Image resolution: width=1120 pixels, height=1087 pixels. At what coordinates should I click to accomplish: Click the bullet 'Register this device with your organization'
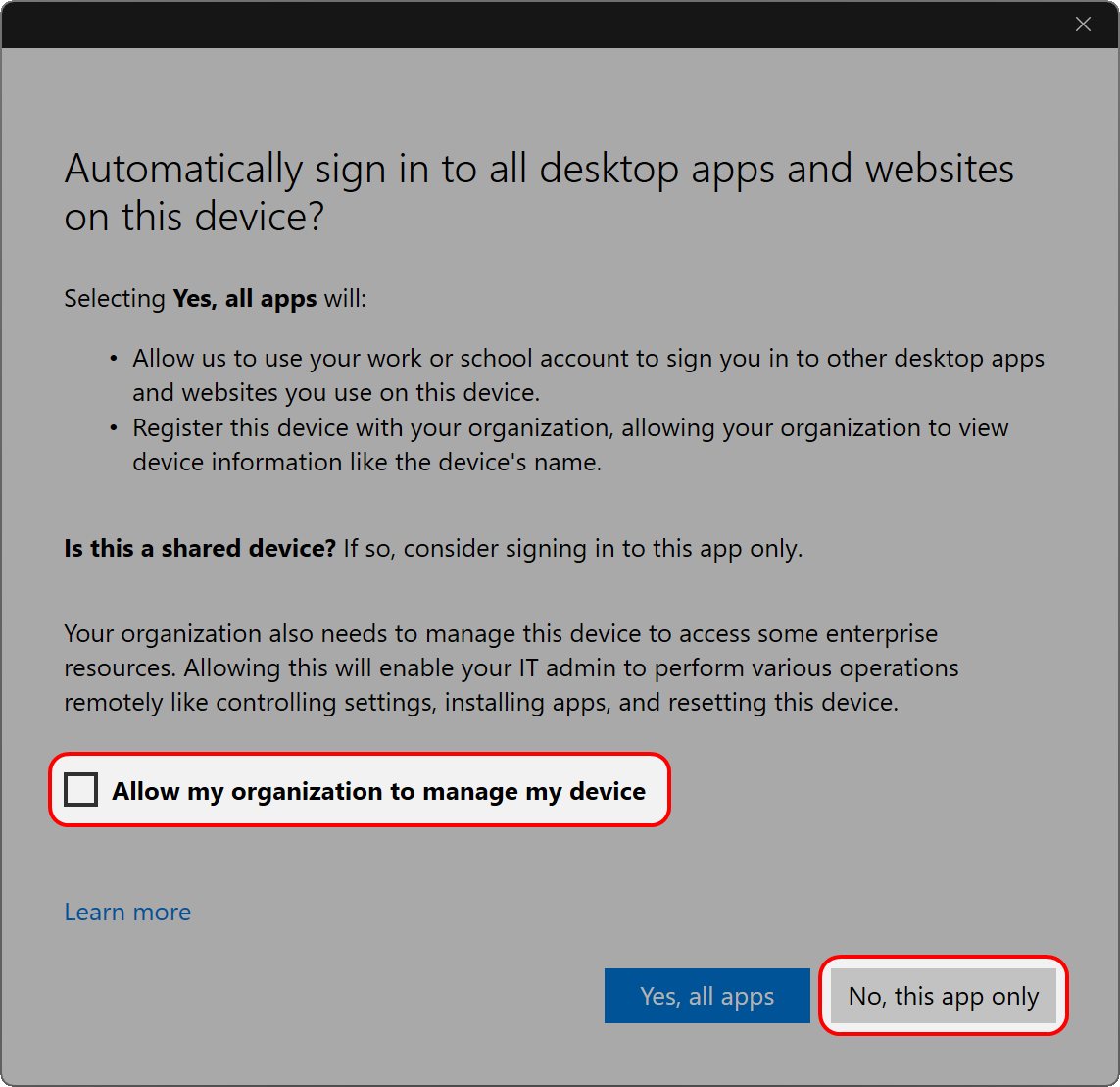570,428
